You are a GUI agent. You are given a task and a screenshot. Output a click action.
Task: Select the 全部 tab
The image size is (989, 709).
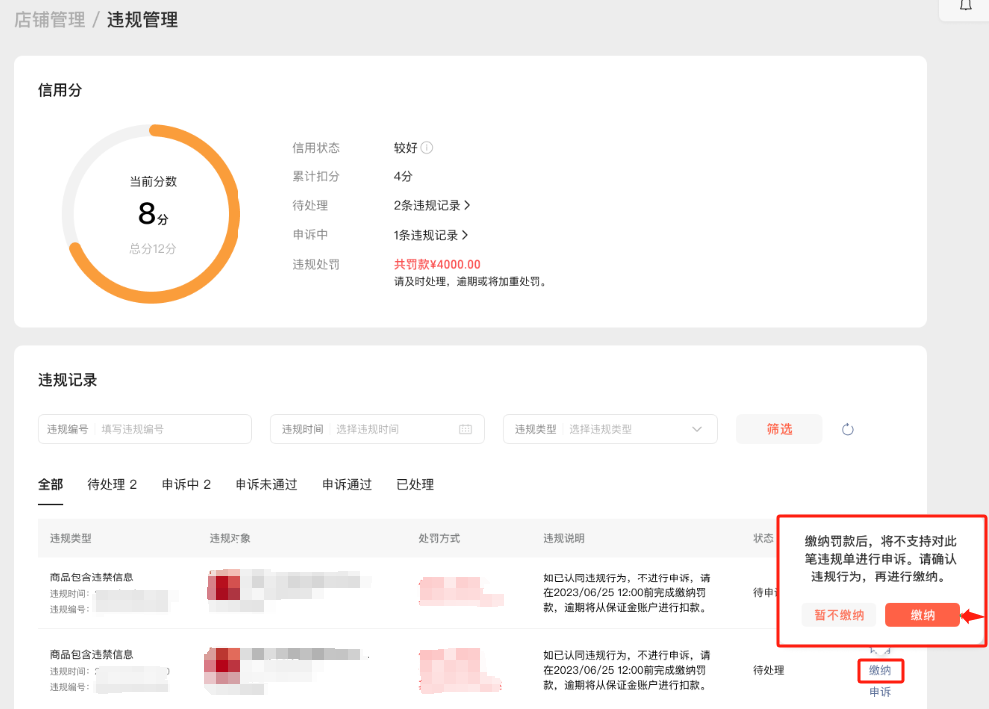point(50,484)
